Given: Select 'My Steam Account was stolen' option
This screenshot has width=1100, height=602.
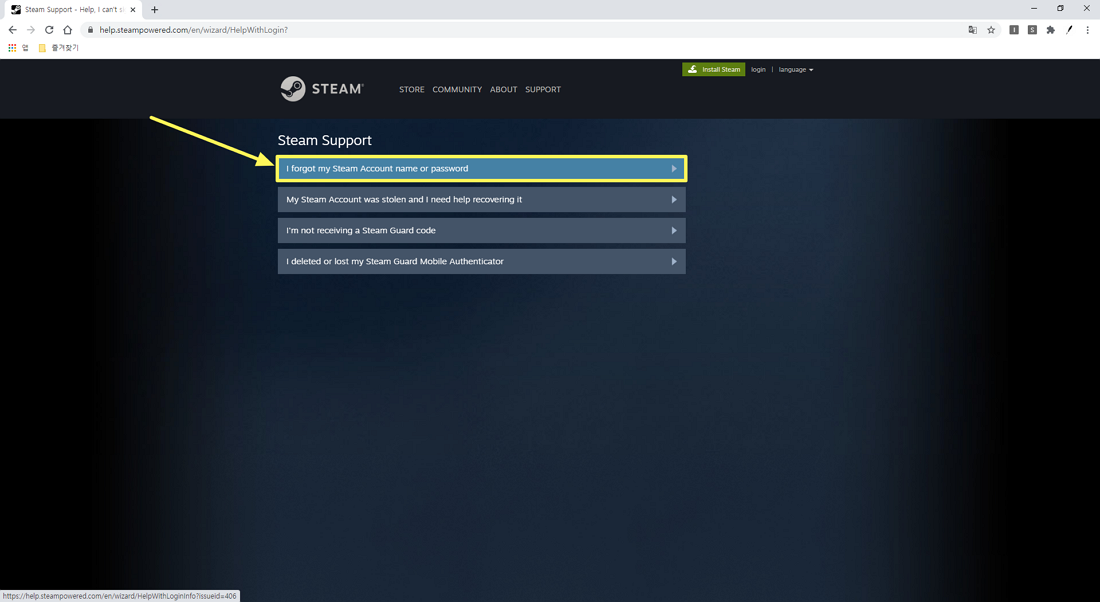Looking at the screenshot, I should pos(481,199).
